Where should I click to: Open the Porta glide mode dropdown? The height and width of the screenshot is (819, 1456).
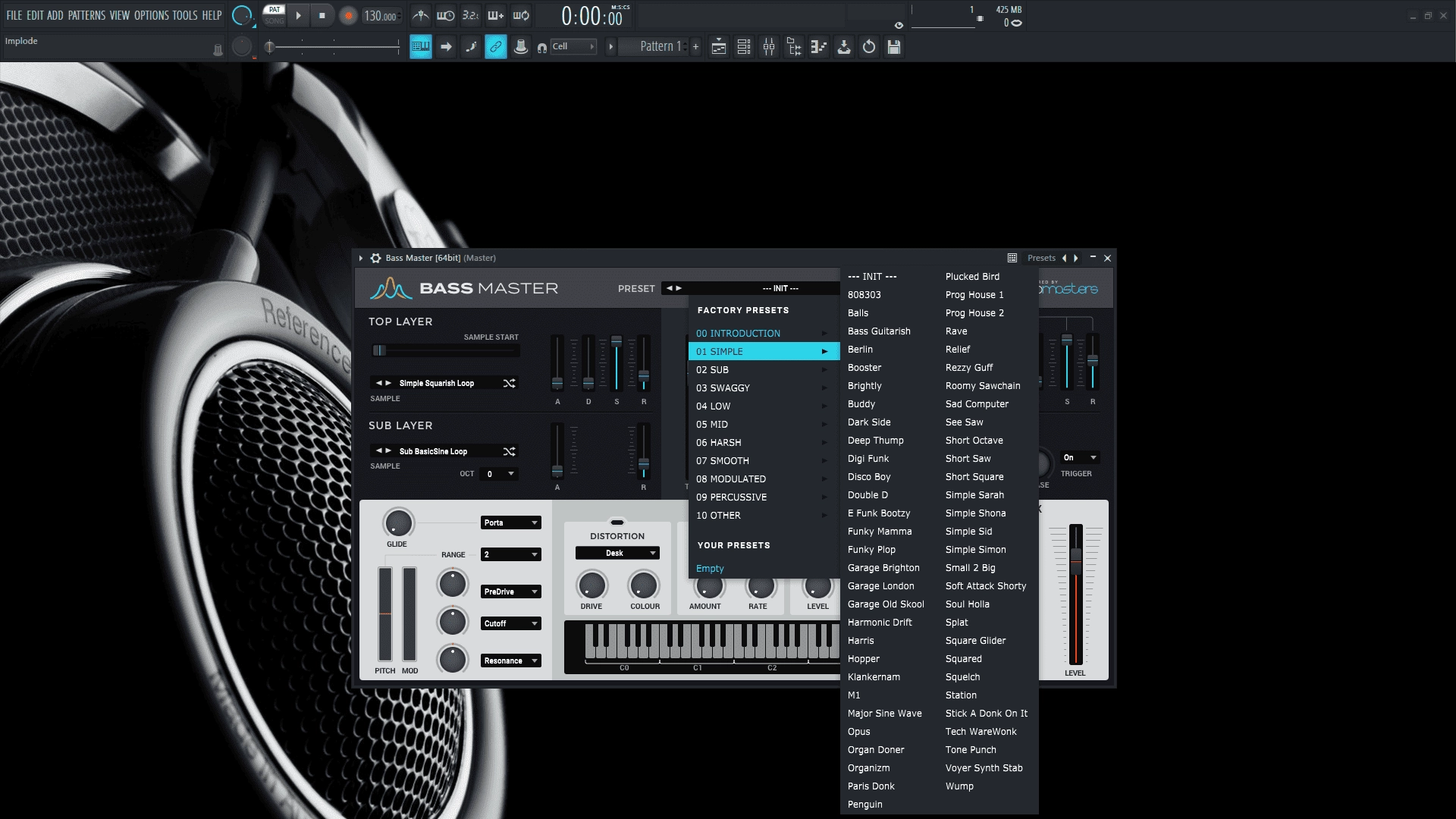tap(510, 523)
